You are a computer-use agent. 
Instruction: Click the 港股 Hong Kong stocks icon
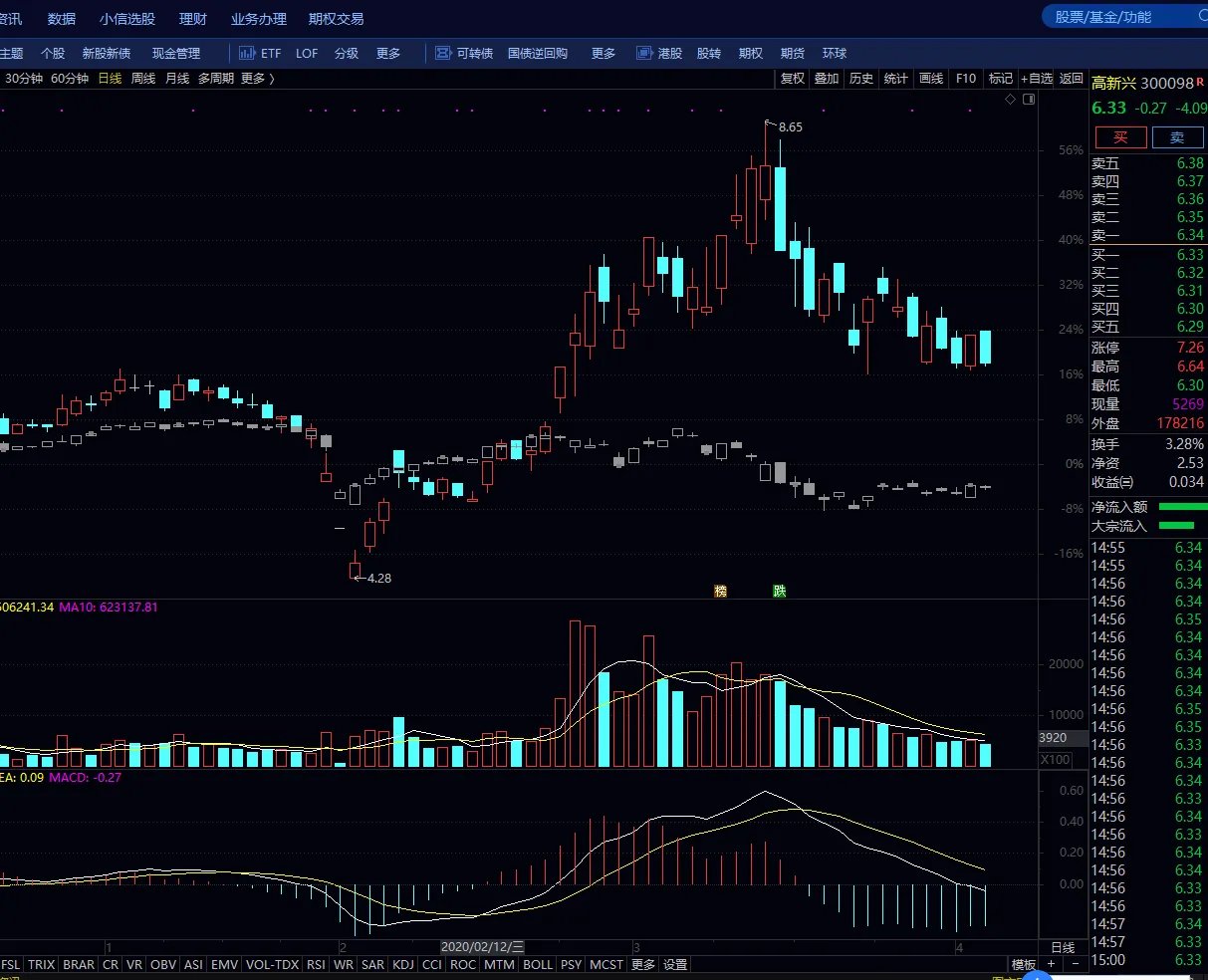pyautogui.click(x=643, y=53)
